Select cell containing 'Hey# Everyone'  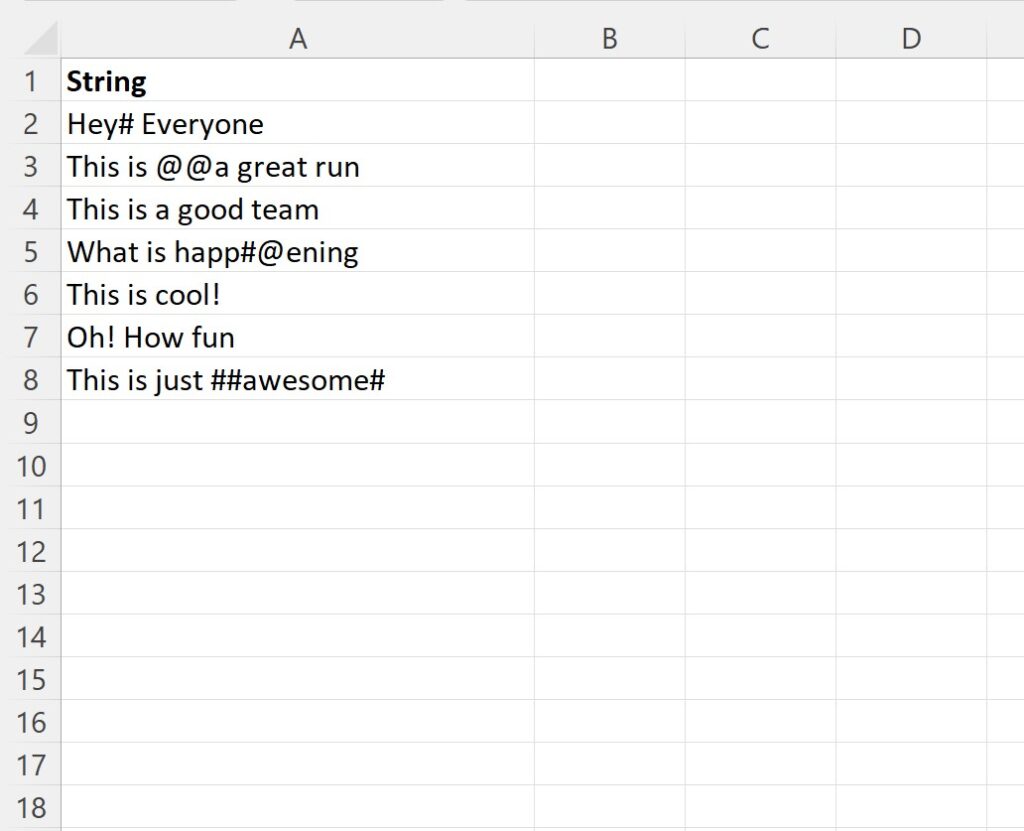pos(298,123)
